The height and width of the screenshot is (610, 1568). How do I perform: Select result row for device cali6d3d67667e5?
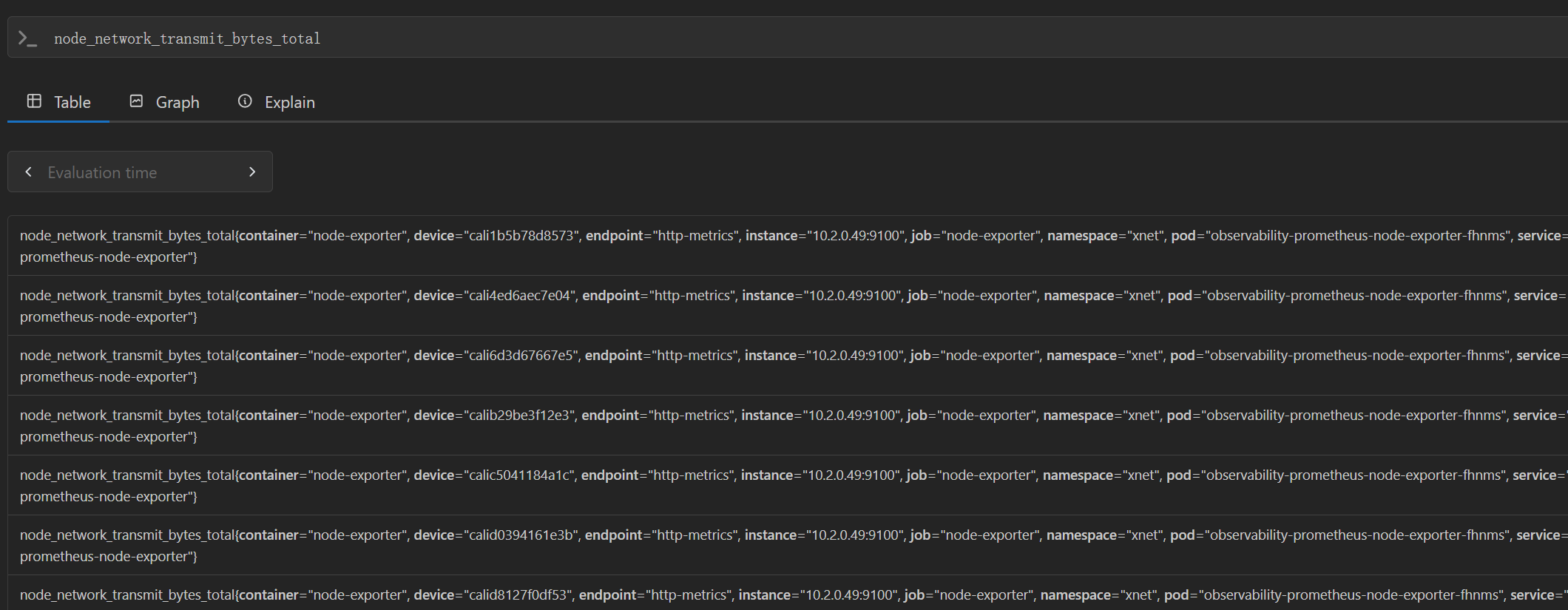point(788,366)
